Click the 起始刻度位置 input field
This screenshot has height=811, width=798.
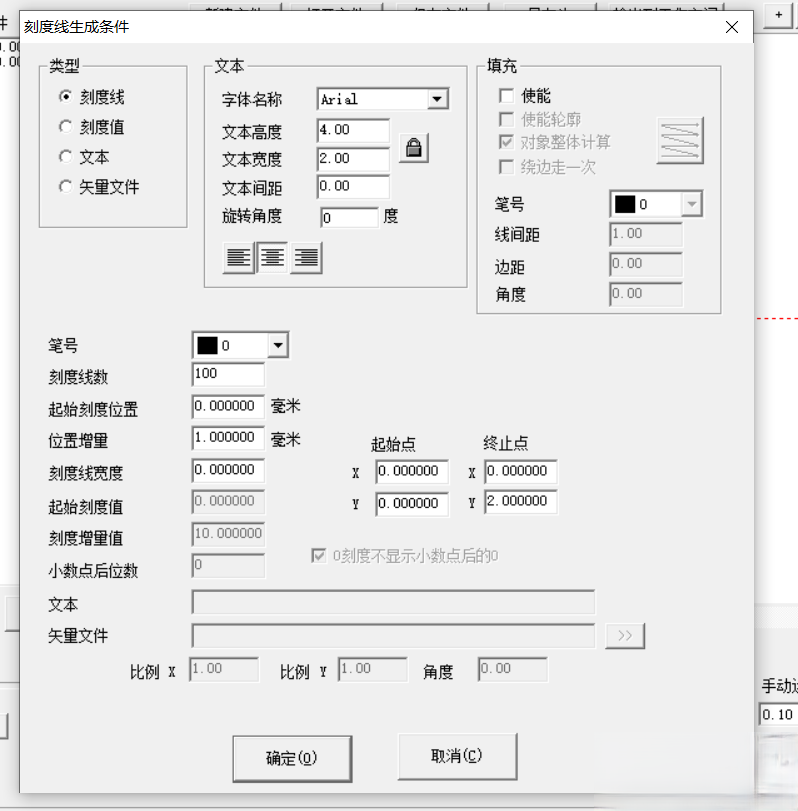pyautogui.click(x=228, y=407)
